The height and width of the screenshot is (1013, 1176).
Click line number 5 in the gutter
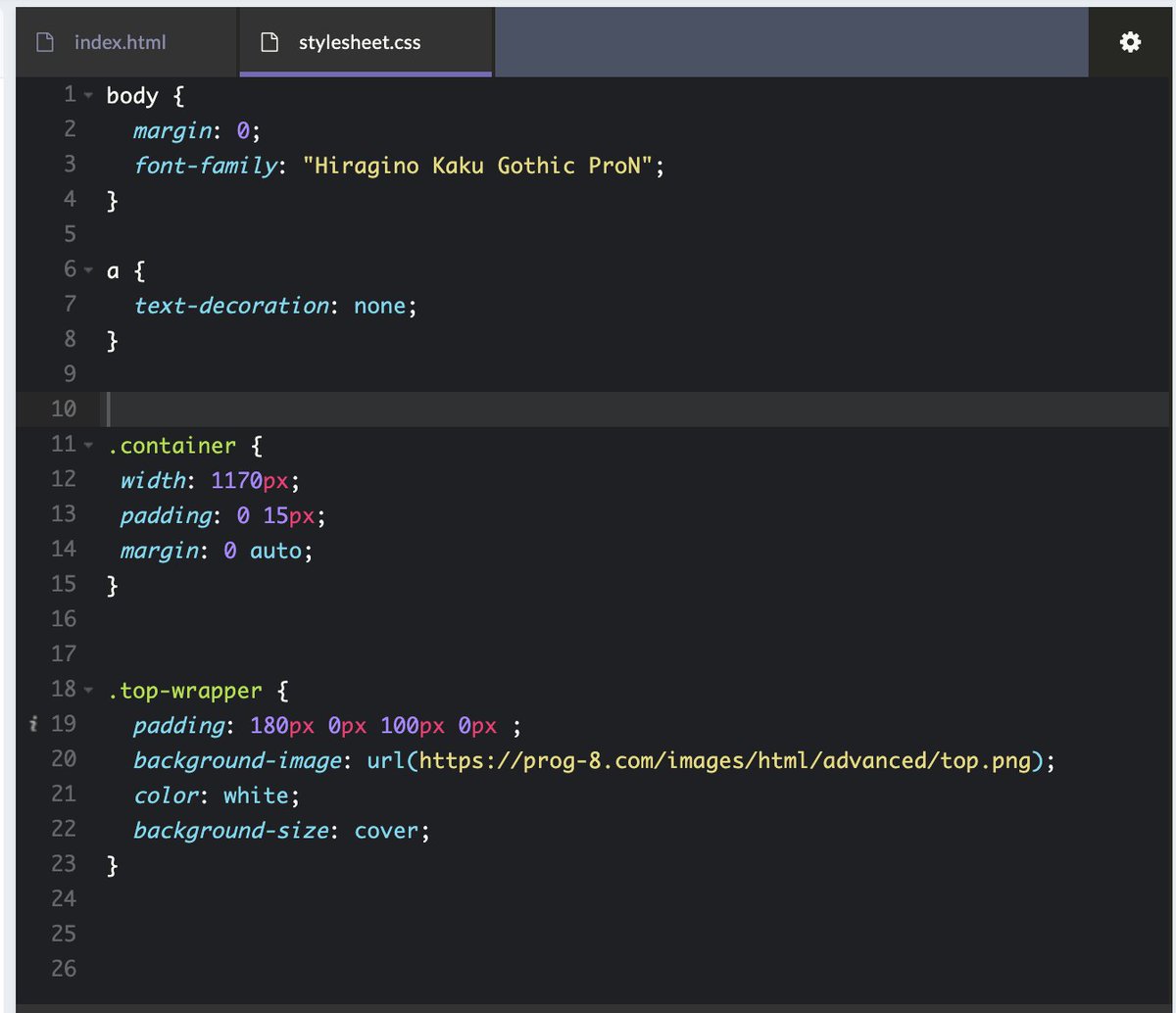click(x=70, y=235)
